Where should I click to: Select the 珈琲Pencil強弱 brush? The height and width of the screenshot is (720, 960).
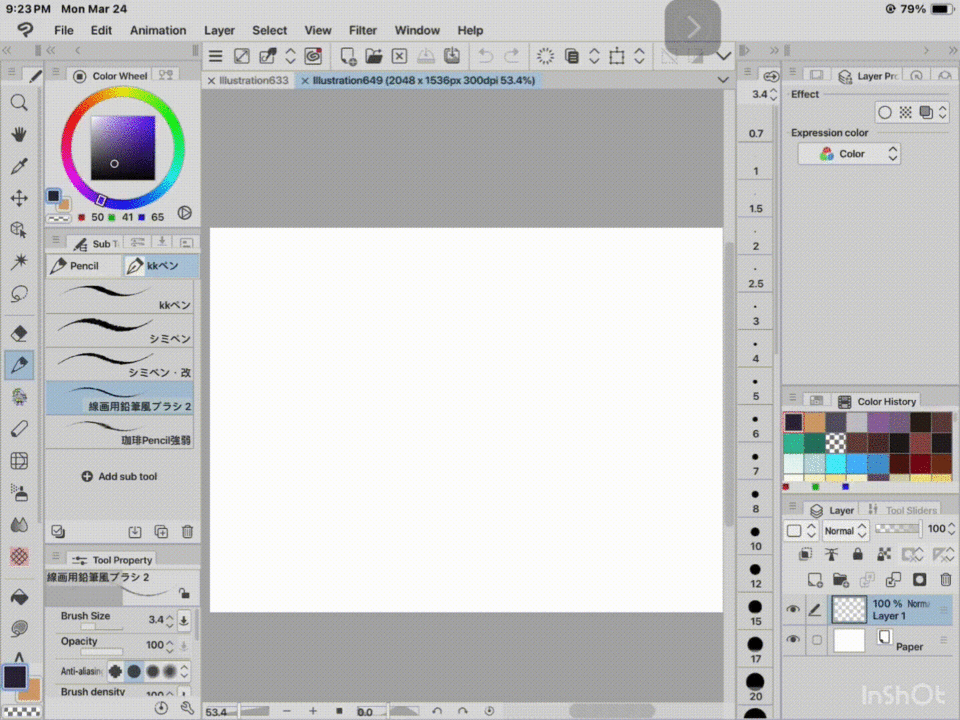[120, 432]
